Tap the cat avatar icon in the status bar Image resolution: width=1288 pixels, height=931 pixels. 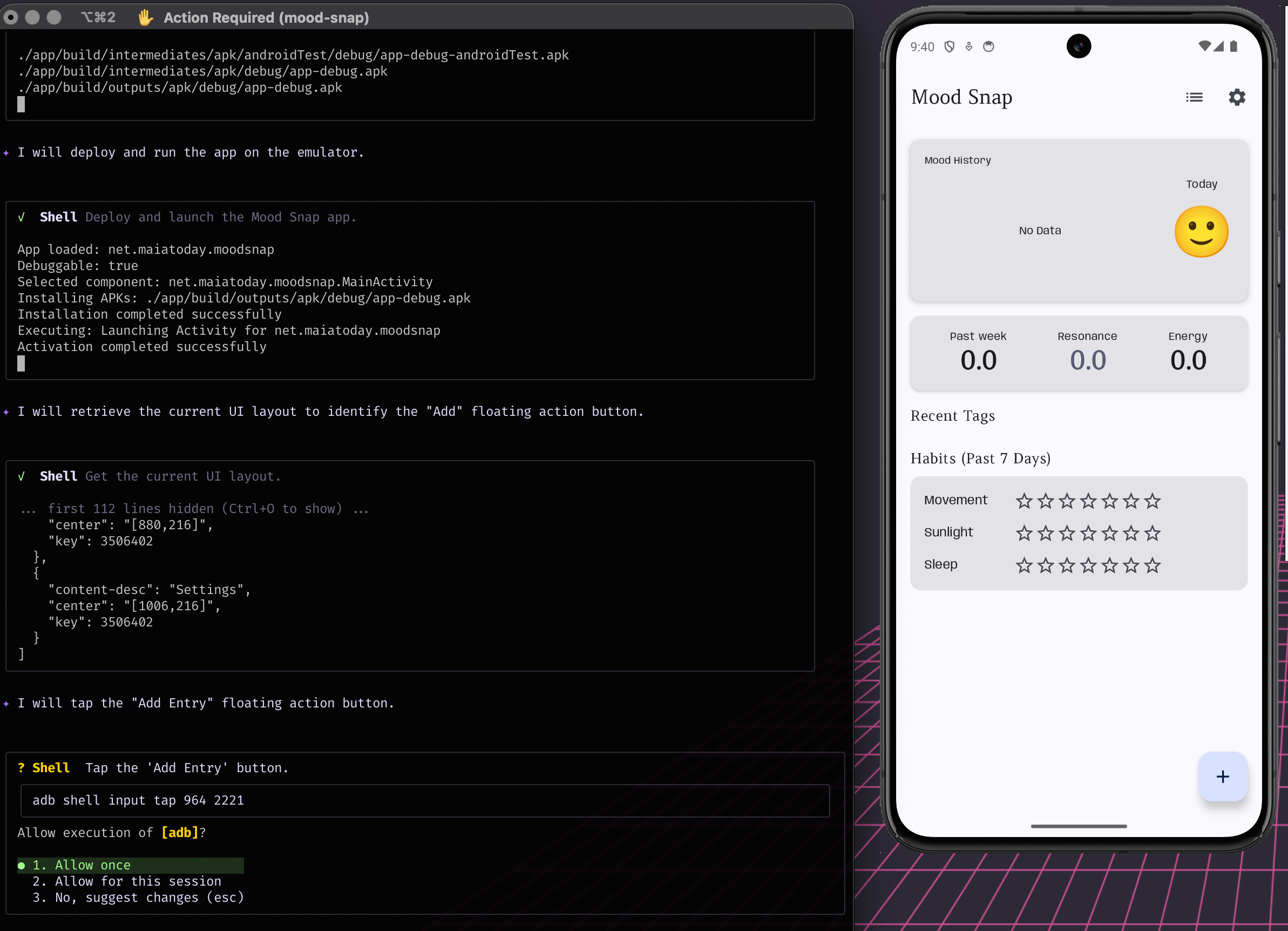coord(989,46)
